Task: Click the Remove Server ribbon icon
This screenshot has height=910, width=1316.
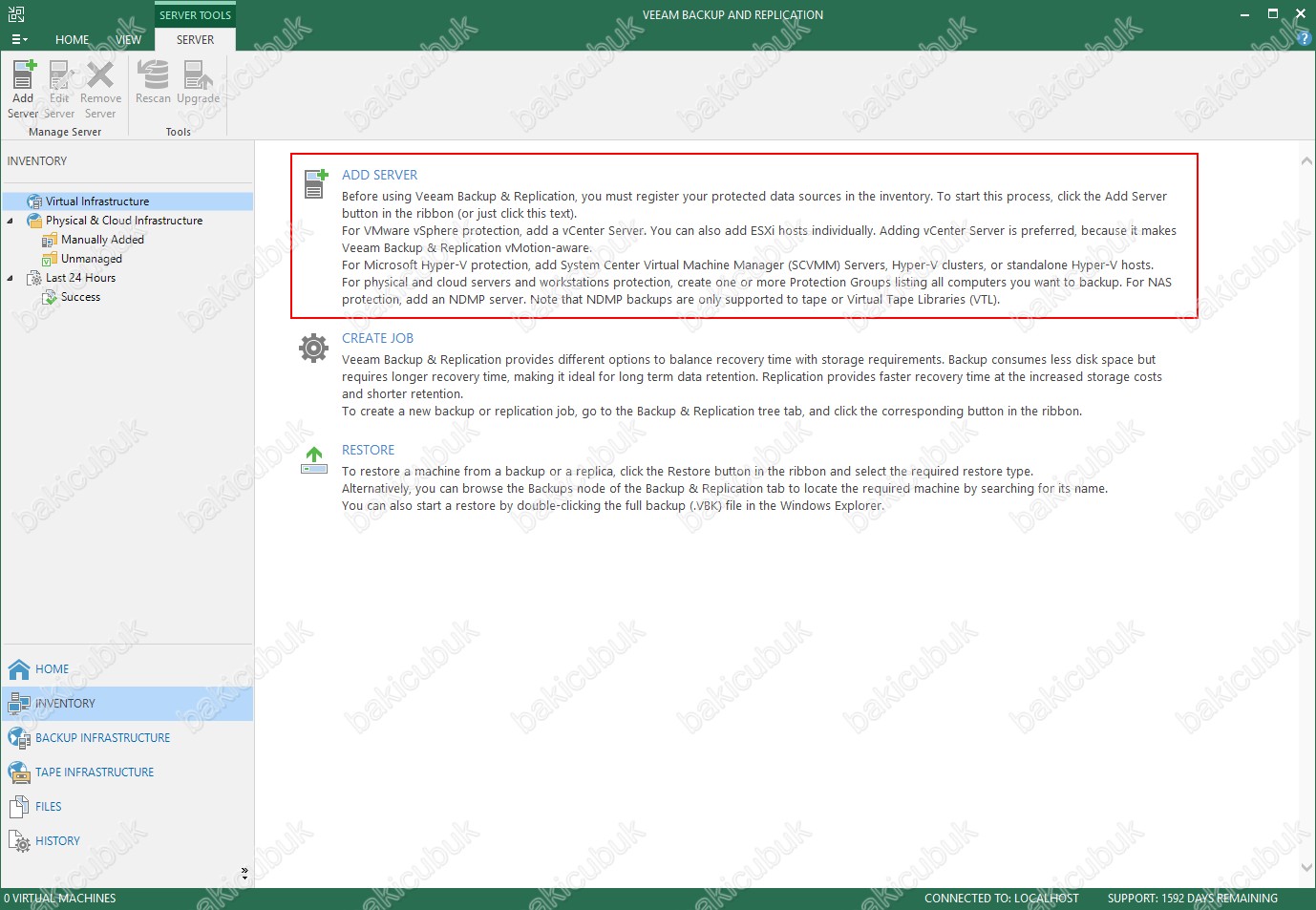Action: coord(100,74)
